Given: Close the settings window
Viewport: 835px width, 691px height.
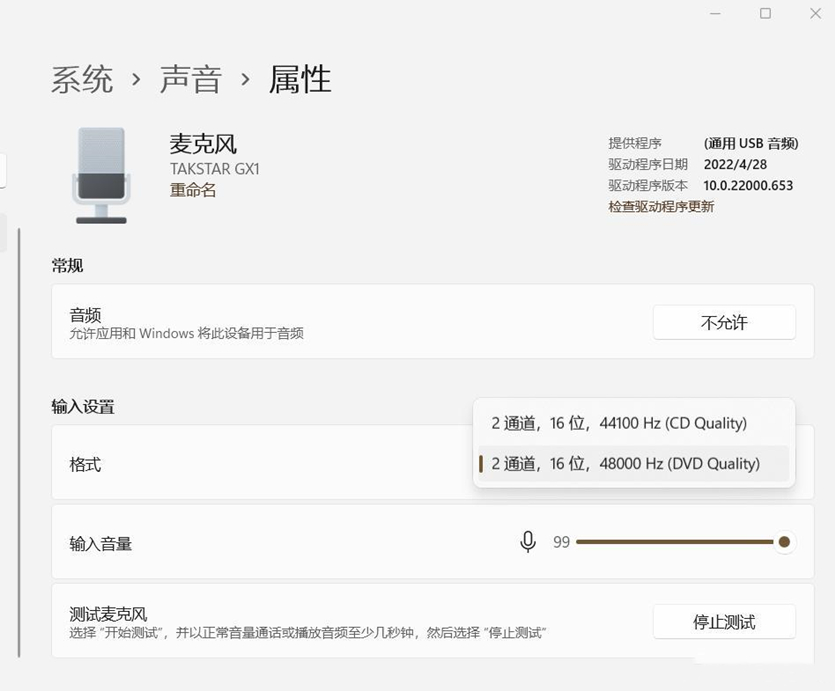Looking at the screenshot, I should point(815,13).
